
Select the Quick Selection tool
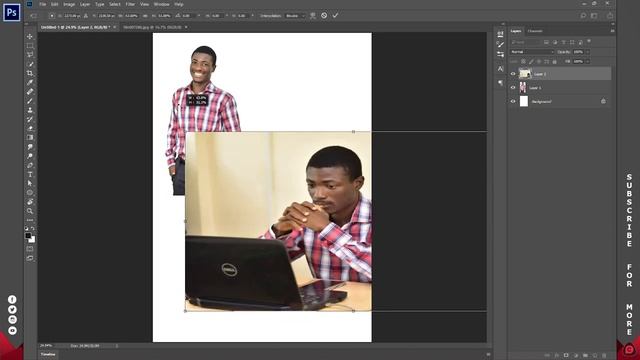click(30, 64)
